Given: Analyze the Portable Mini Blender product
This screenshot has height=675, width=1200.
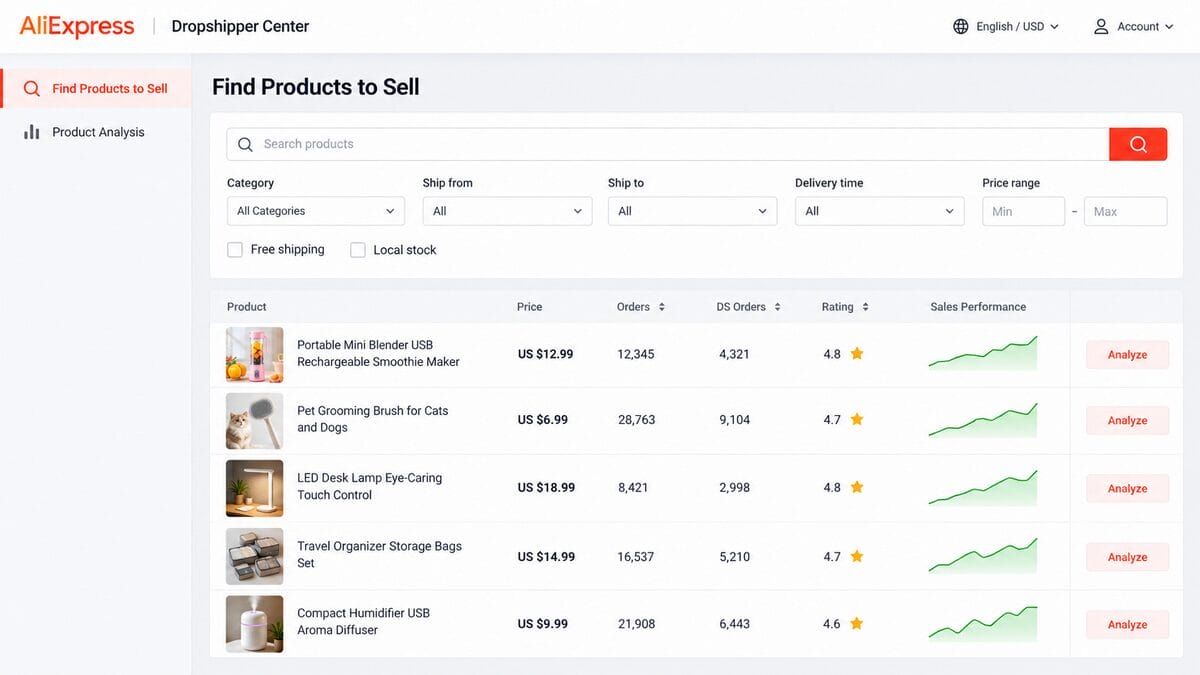Looking at the screenshot, I should (1127, 355).
